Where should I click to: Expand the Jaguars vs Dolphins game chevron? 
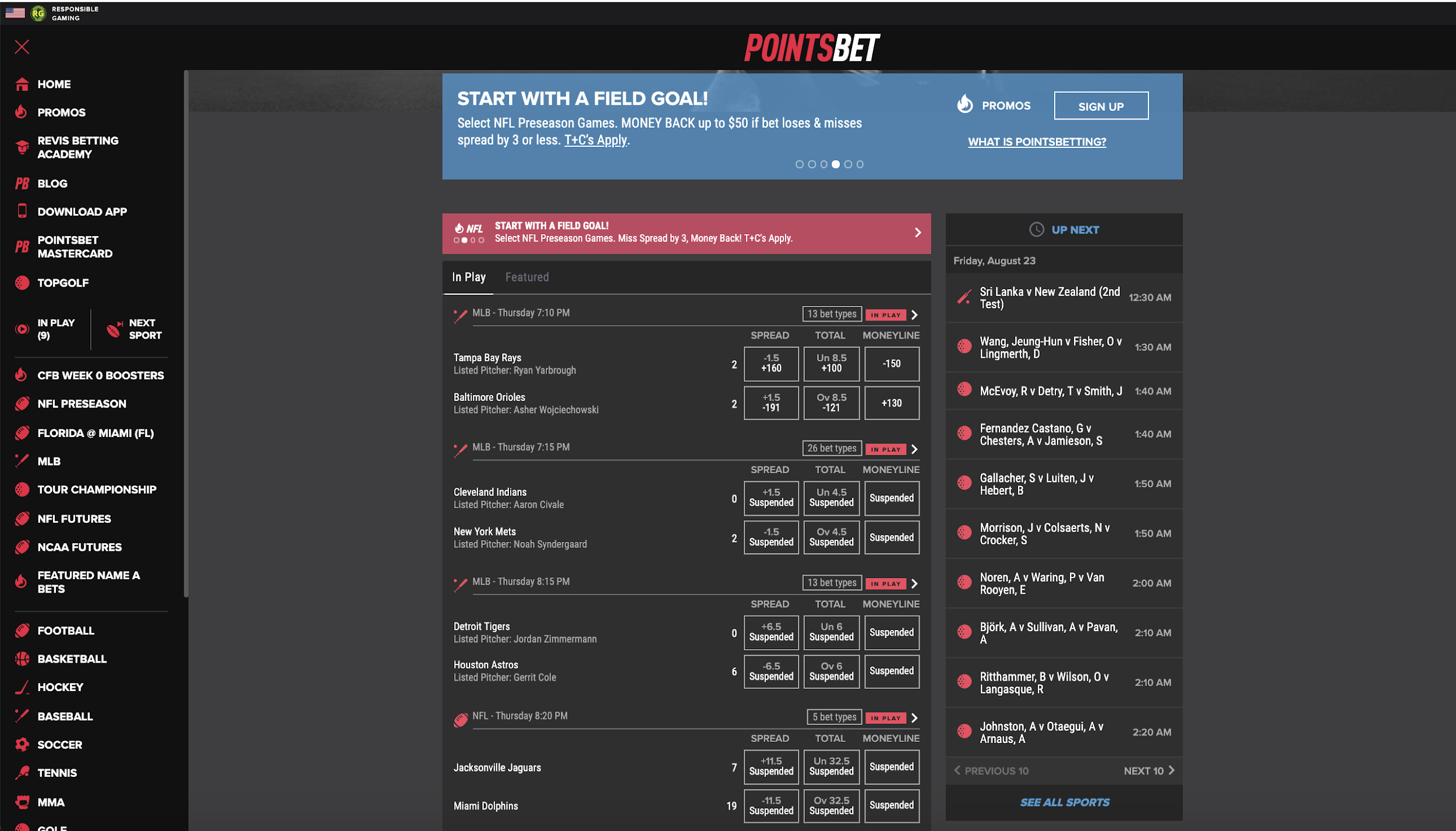coord(914,717)
